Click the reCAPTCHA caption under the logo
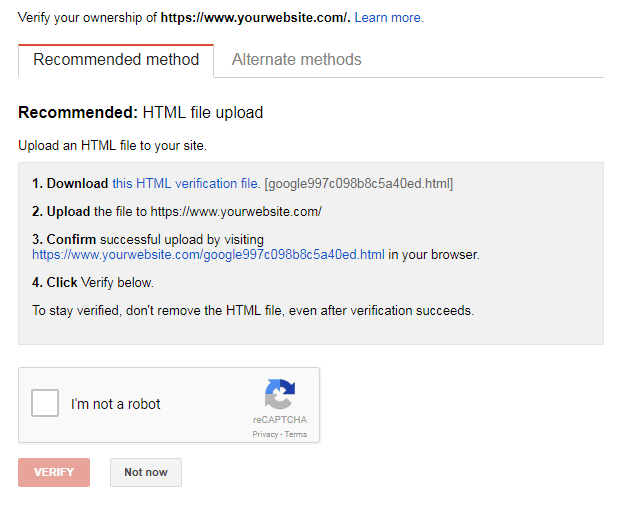 tap(280, 420)
